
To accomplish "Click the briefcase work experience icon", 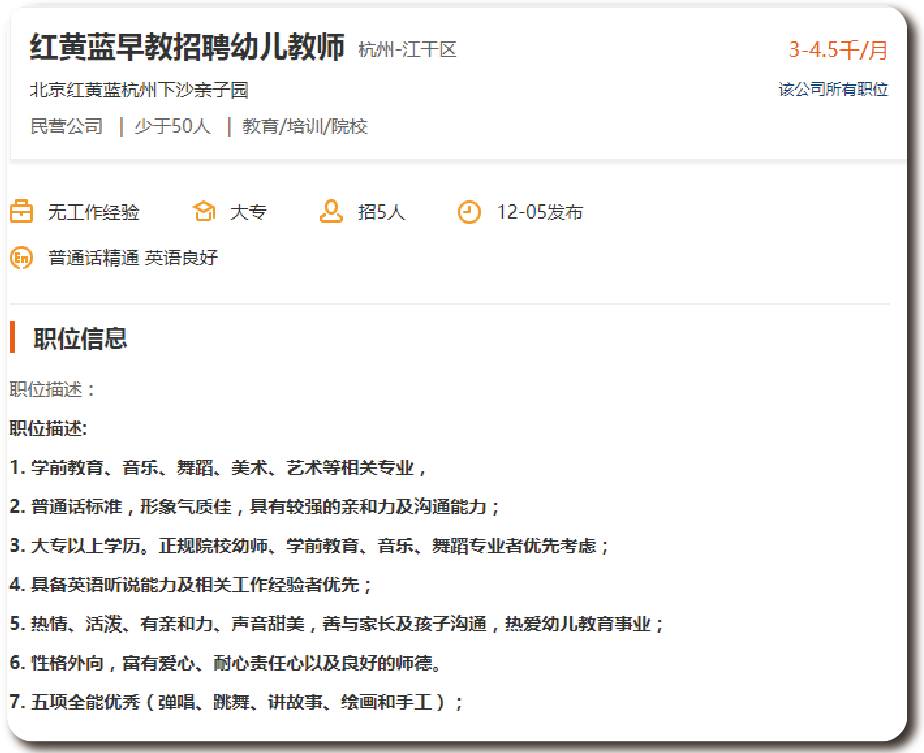I will tap(21, 212).
